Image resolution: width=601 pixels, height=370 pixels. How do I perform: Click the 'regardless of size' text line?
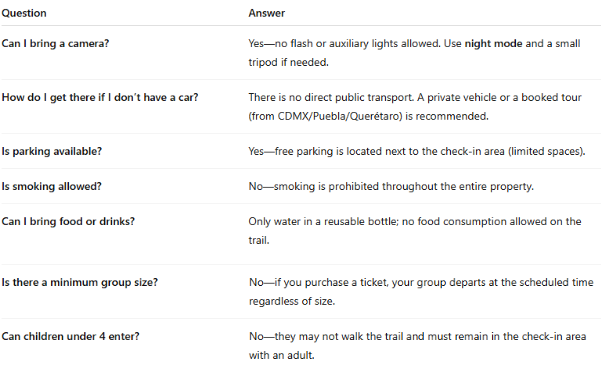point(292,301)
